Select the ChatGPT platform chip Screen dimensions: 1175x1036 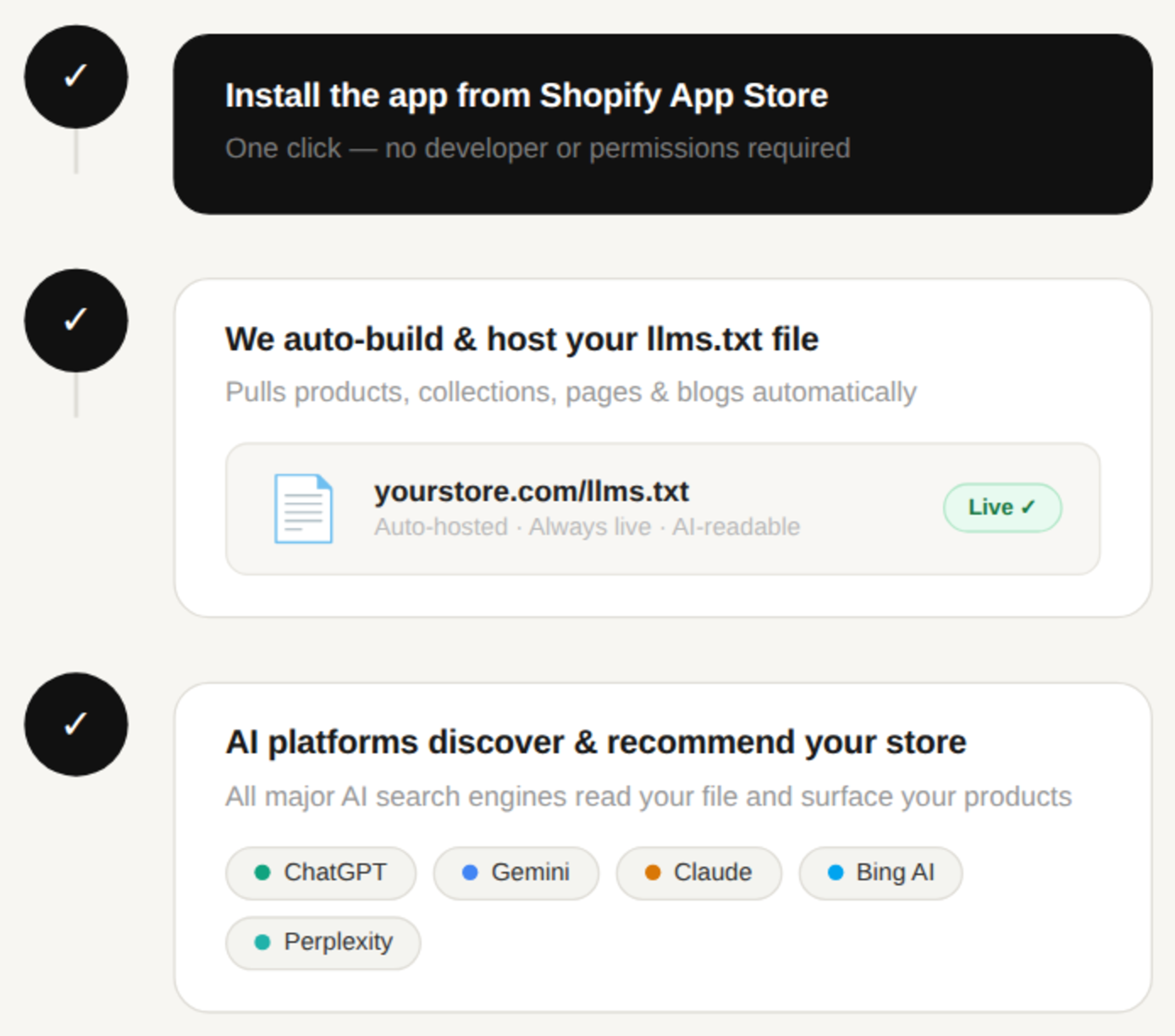point(321,873)
